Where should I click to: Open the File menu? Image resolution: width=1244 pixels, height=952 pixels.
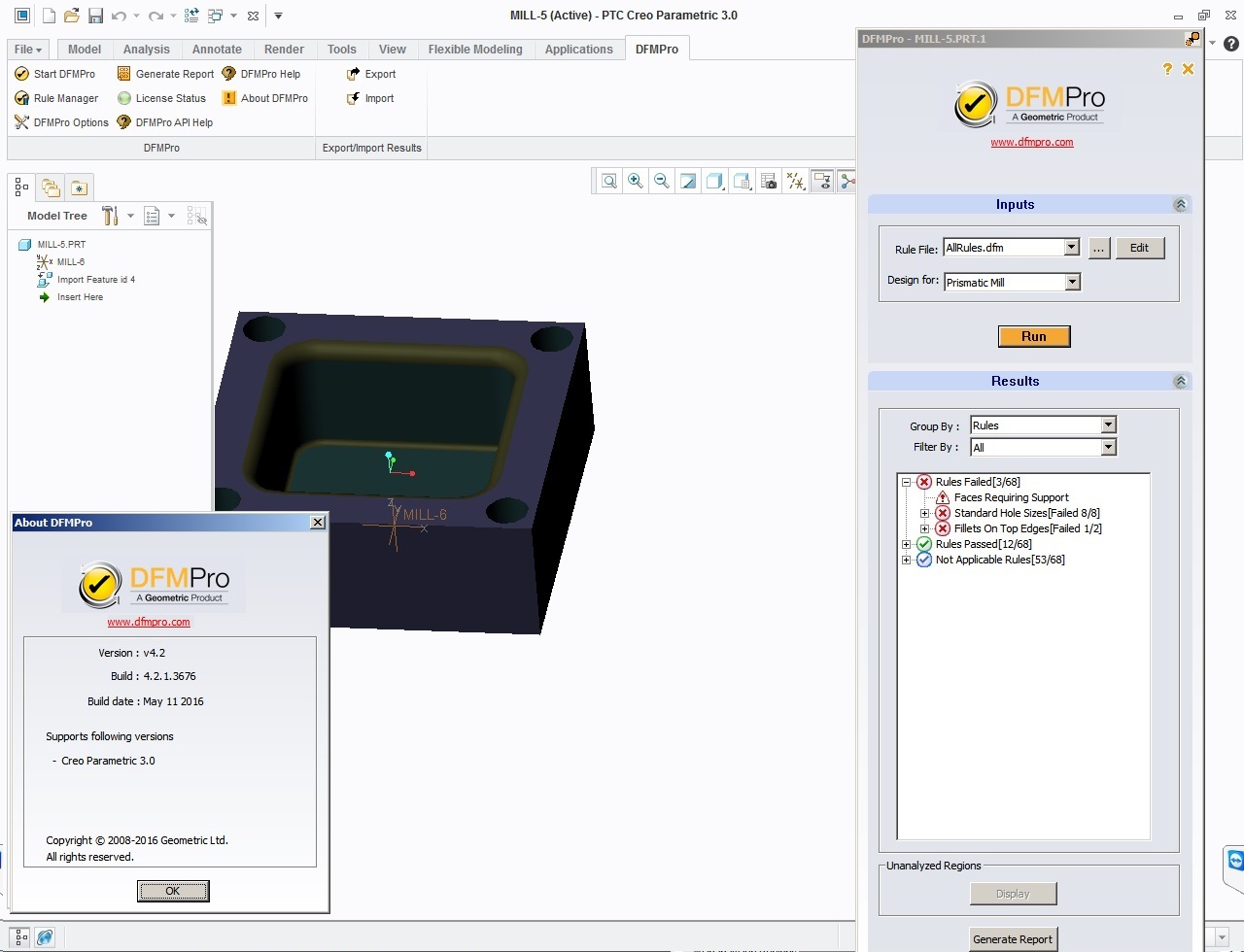pos(27,50)
